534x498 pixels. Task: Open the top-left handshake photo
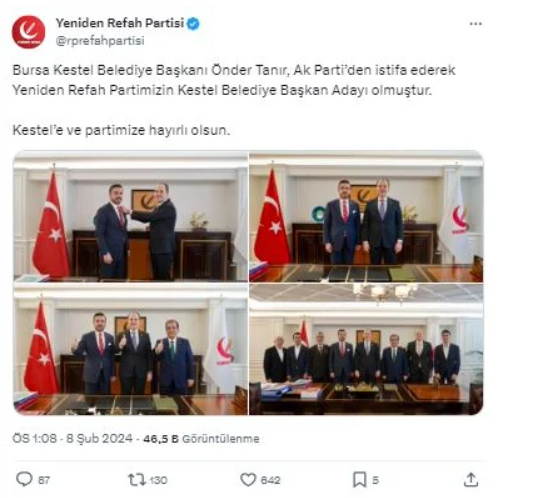click(130, 216)
